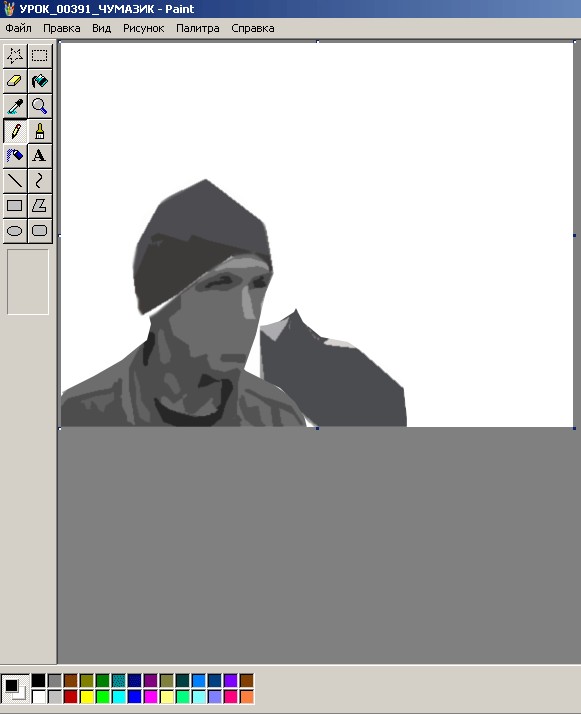Pick the Polygon tool
The height and width of the screenshot is (714, 581).
(40, 206)
